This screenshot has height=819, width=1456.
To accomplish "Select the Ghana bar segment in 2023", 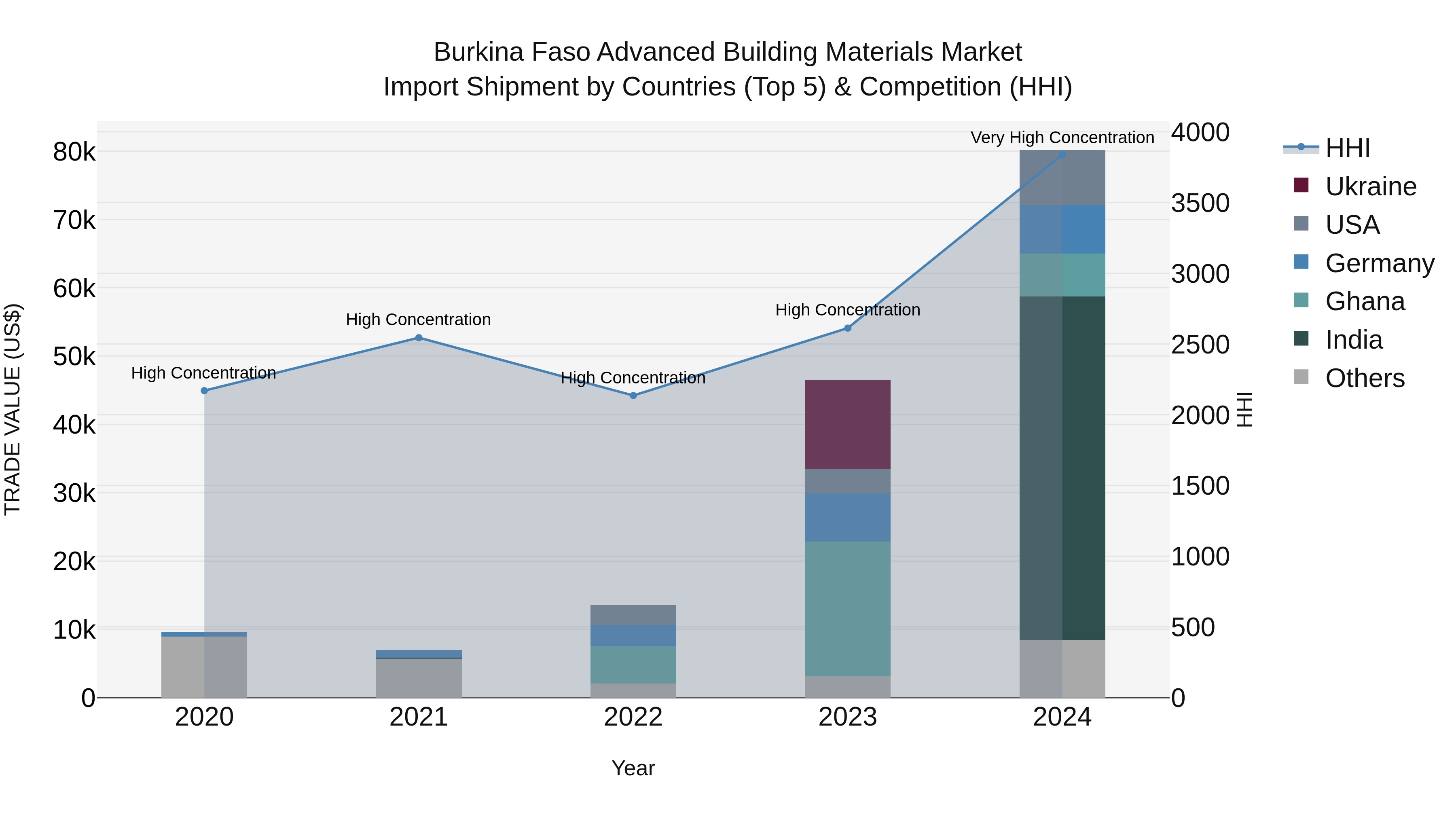I will point(848,609).
